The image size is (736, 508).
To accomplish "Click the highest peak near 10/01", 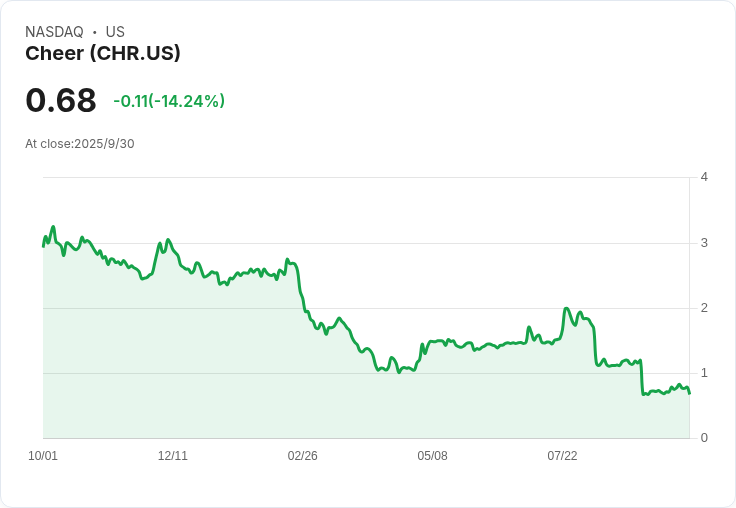I will click(53, 227).
